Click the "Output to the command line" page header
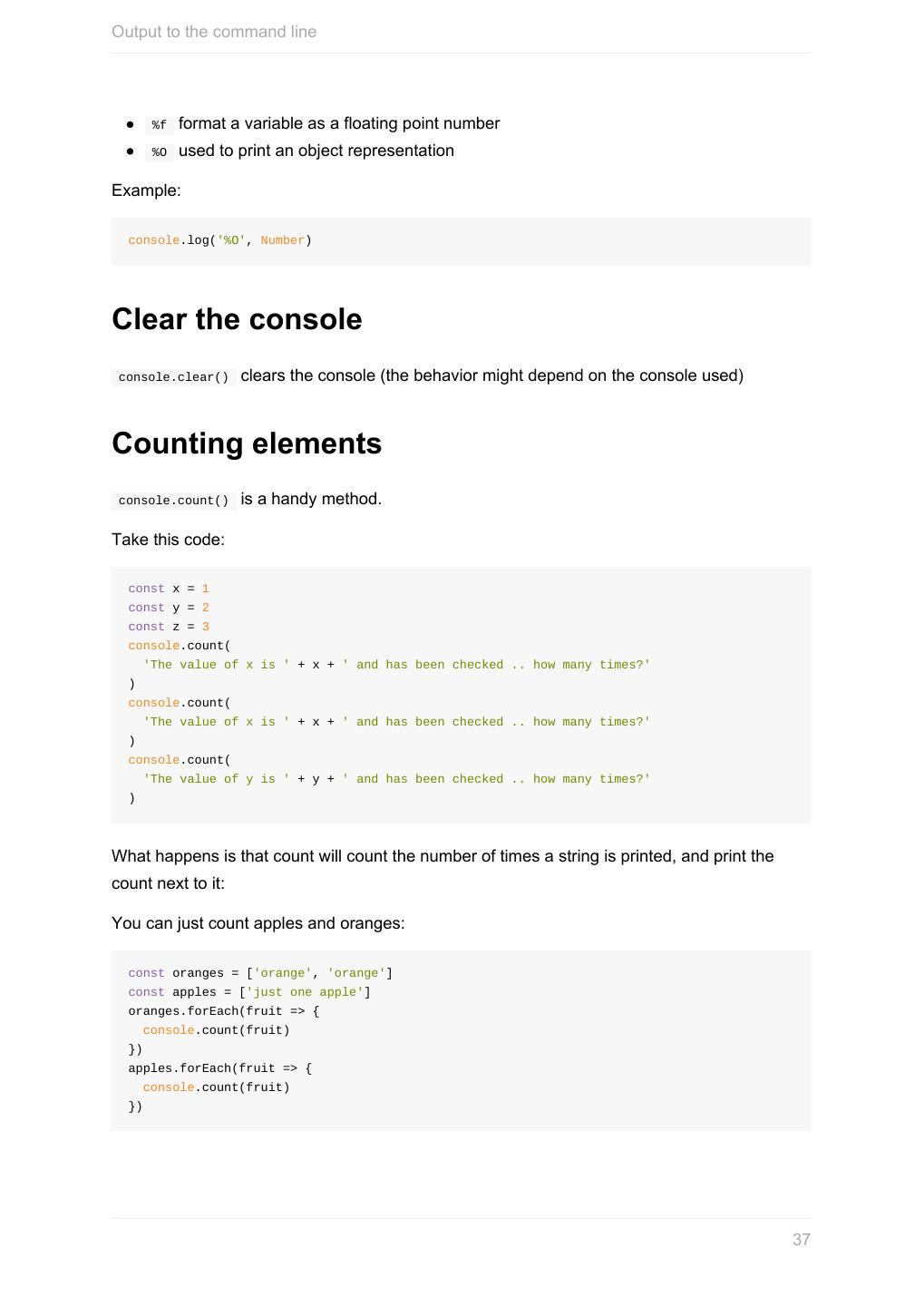The image size is (924, 1306). click(214, 32)
